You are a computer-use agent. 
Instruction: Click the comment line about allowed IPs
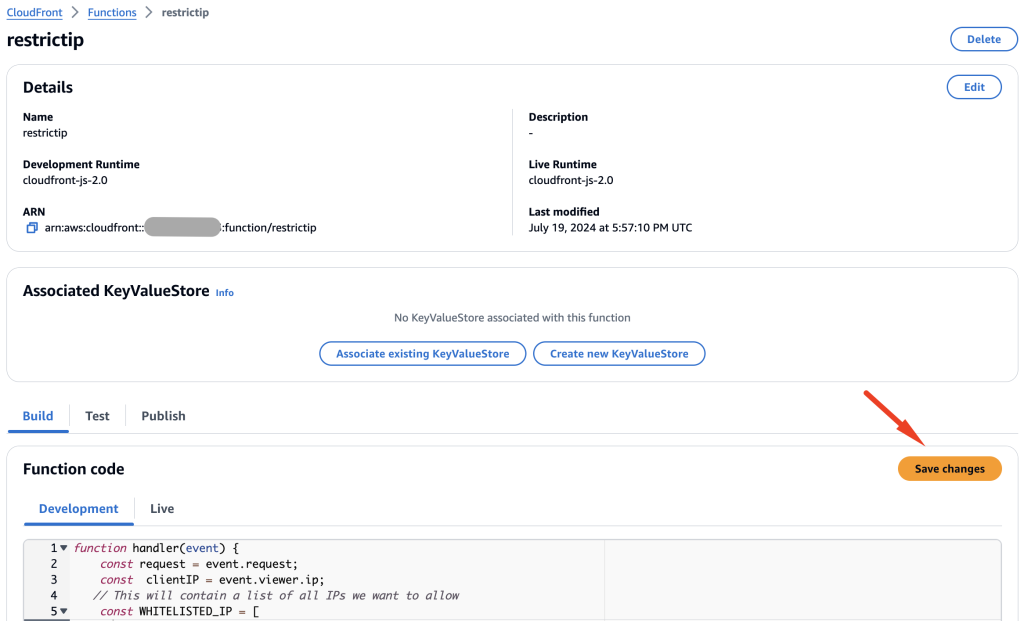(x=276, y=596)
